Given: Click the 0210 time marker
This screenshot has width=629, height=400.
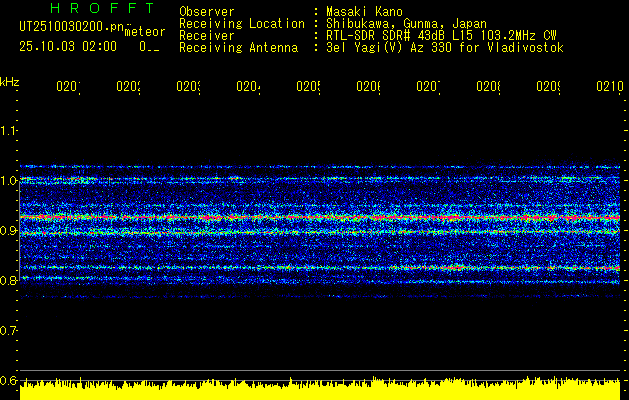Looking at the screenshot, I should (610, 86).
